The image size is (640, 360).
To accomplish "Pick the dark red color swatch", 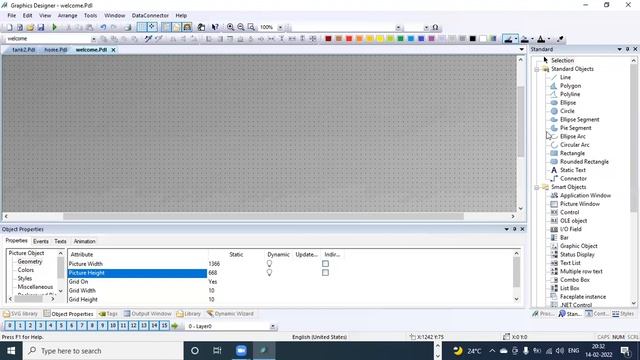I will click(x=328, y=39).
